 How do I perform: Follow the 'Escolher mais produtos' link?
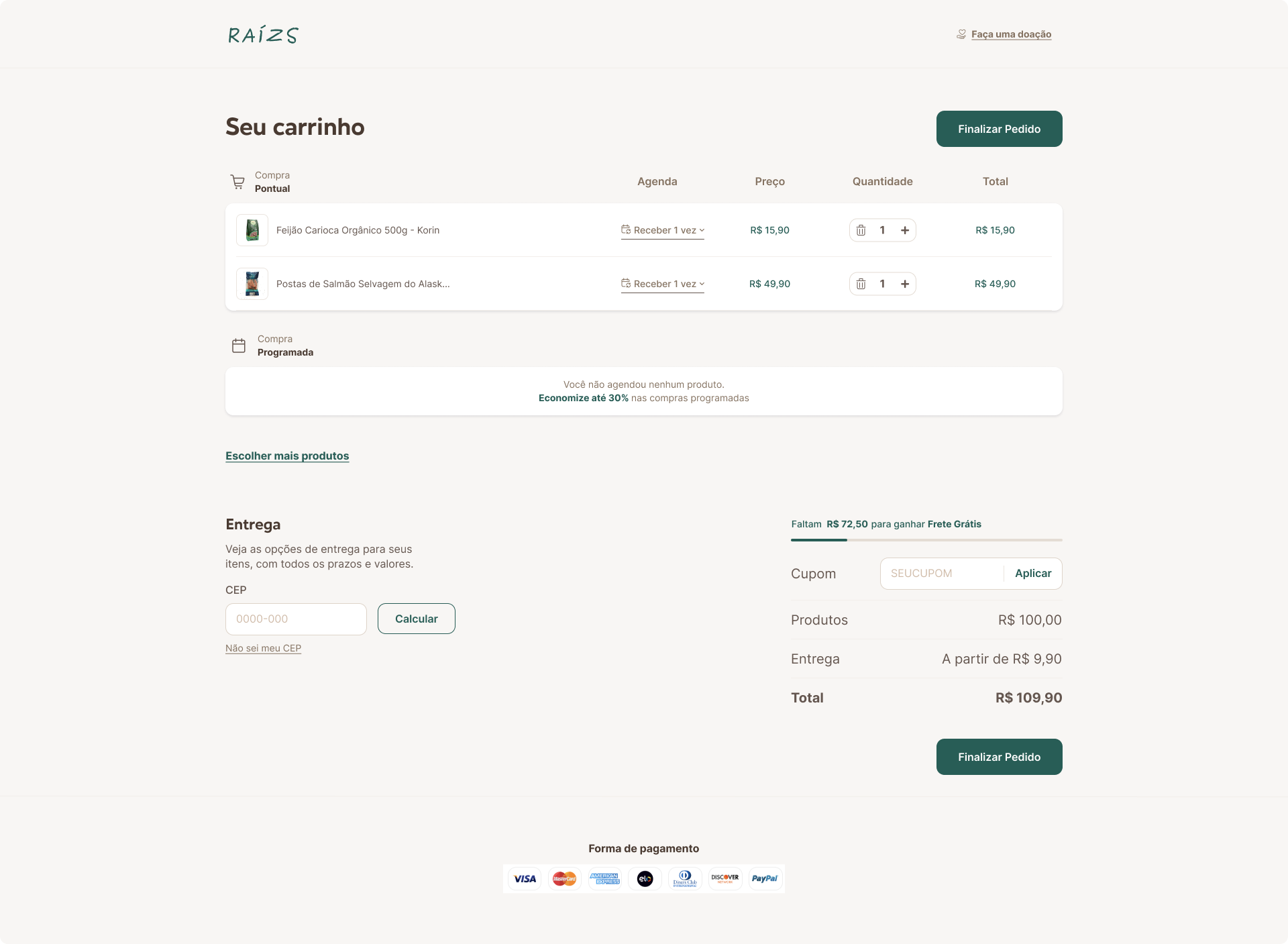[x=287, y=456]
